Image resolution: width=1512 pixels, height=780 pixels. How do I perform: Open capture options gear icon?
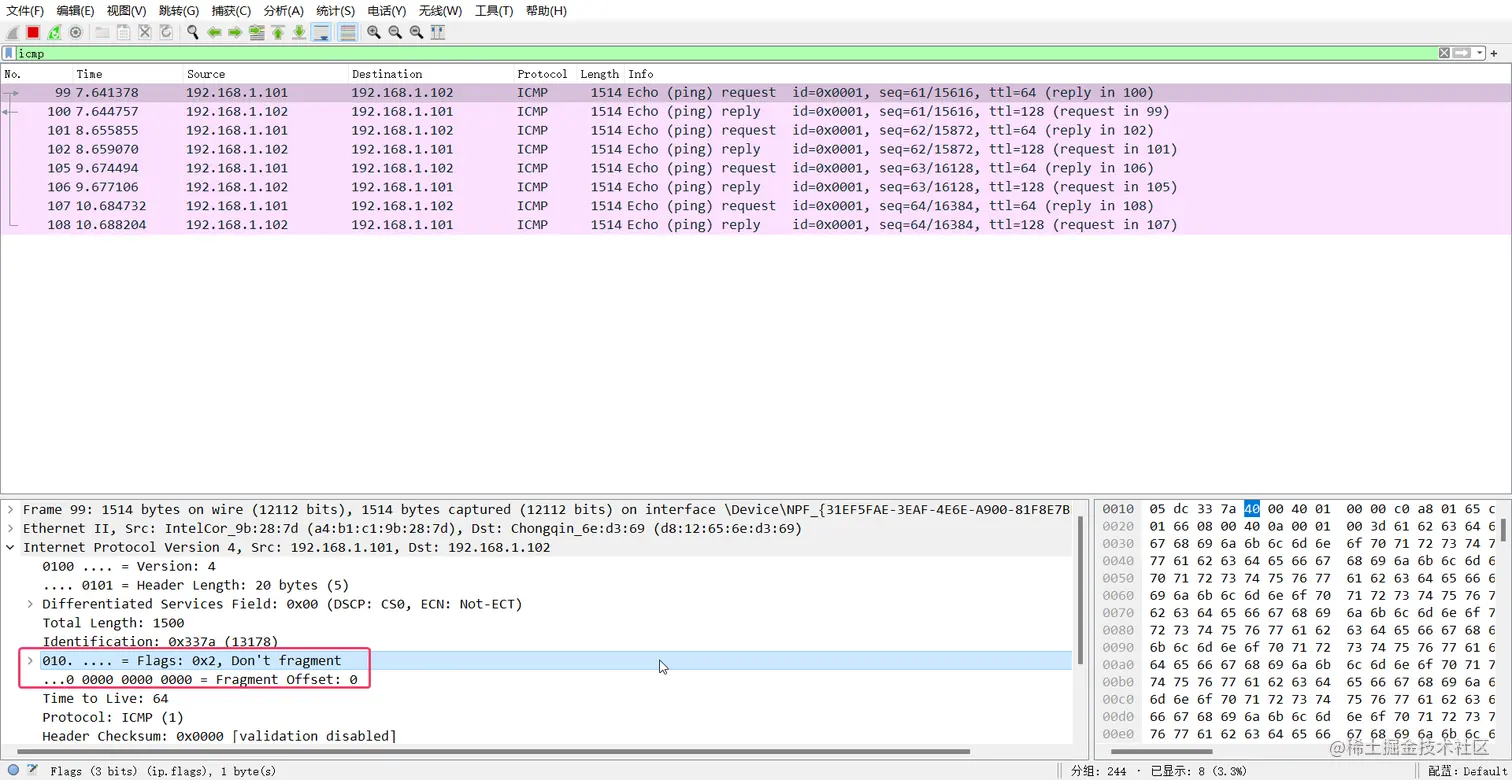coord(75,32)
